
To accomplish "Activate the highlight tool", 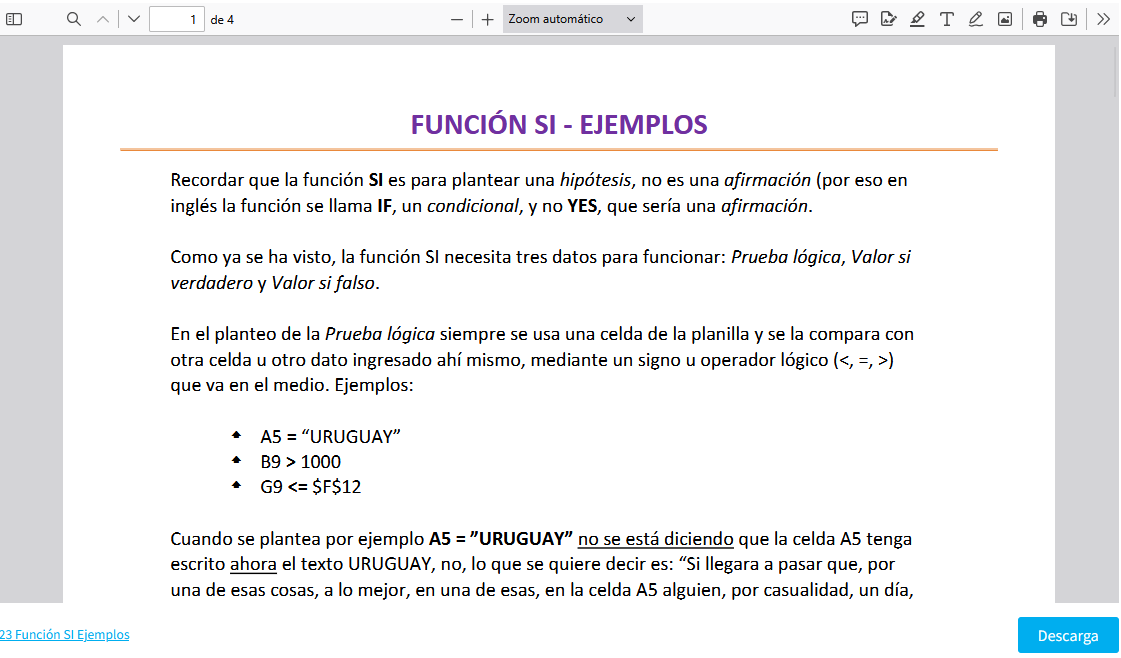I will 917,19.
